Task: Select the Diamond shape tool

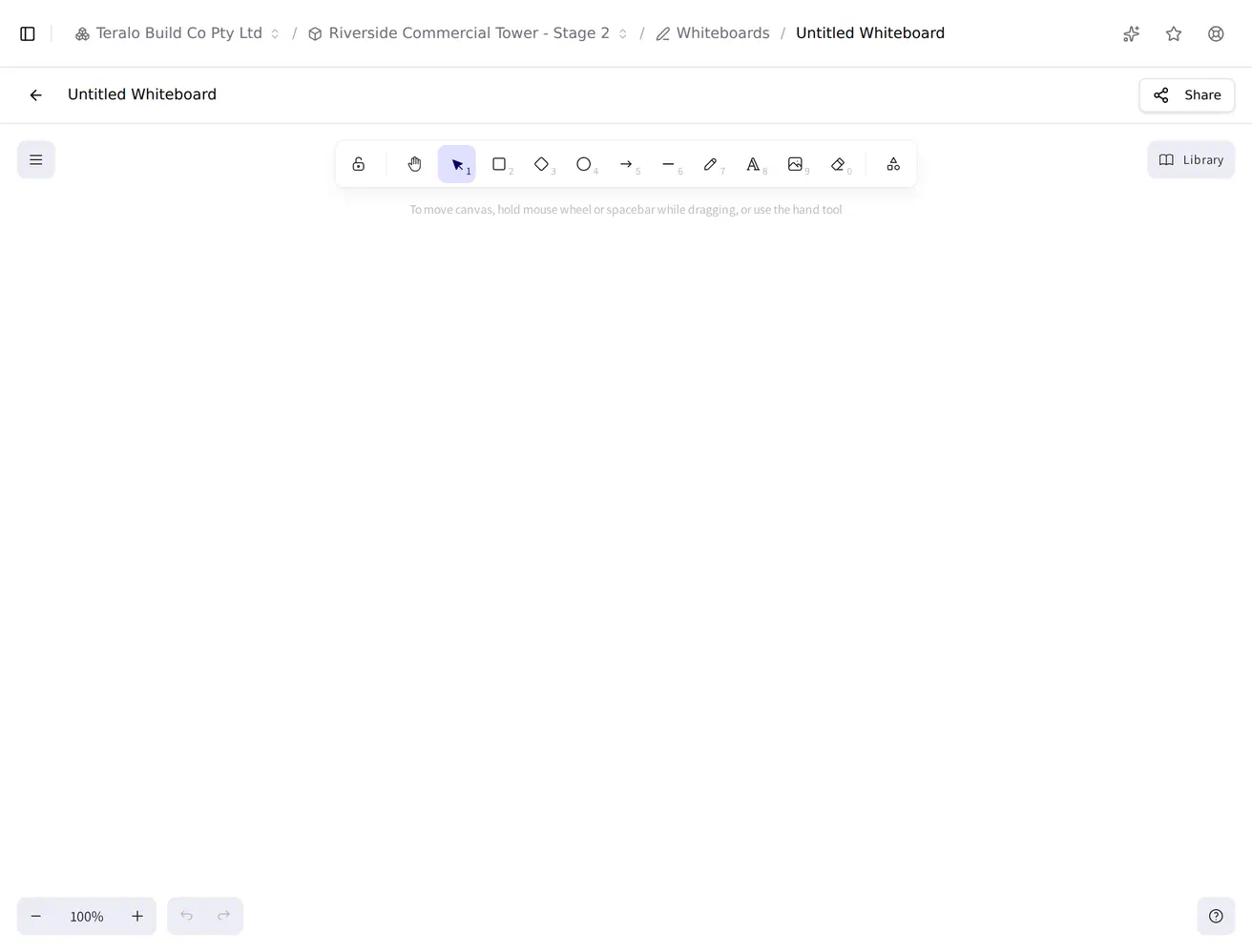Action: (541, 164)
